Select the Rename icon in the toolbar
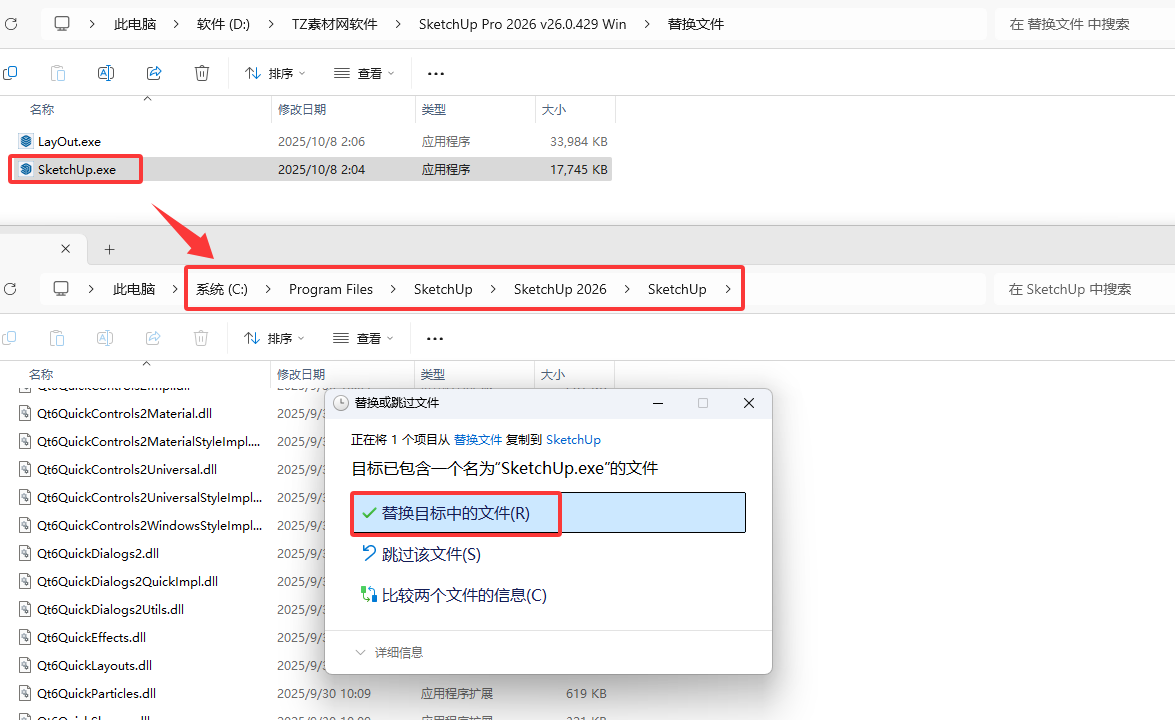Viewport: 1175px width, 720px height. tap(104, 72)
